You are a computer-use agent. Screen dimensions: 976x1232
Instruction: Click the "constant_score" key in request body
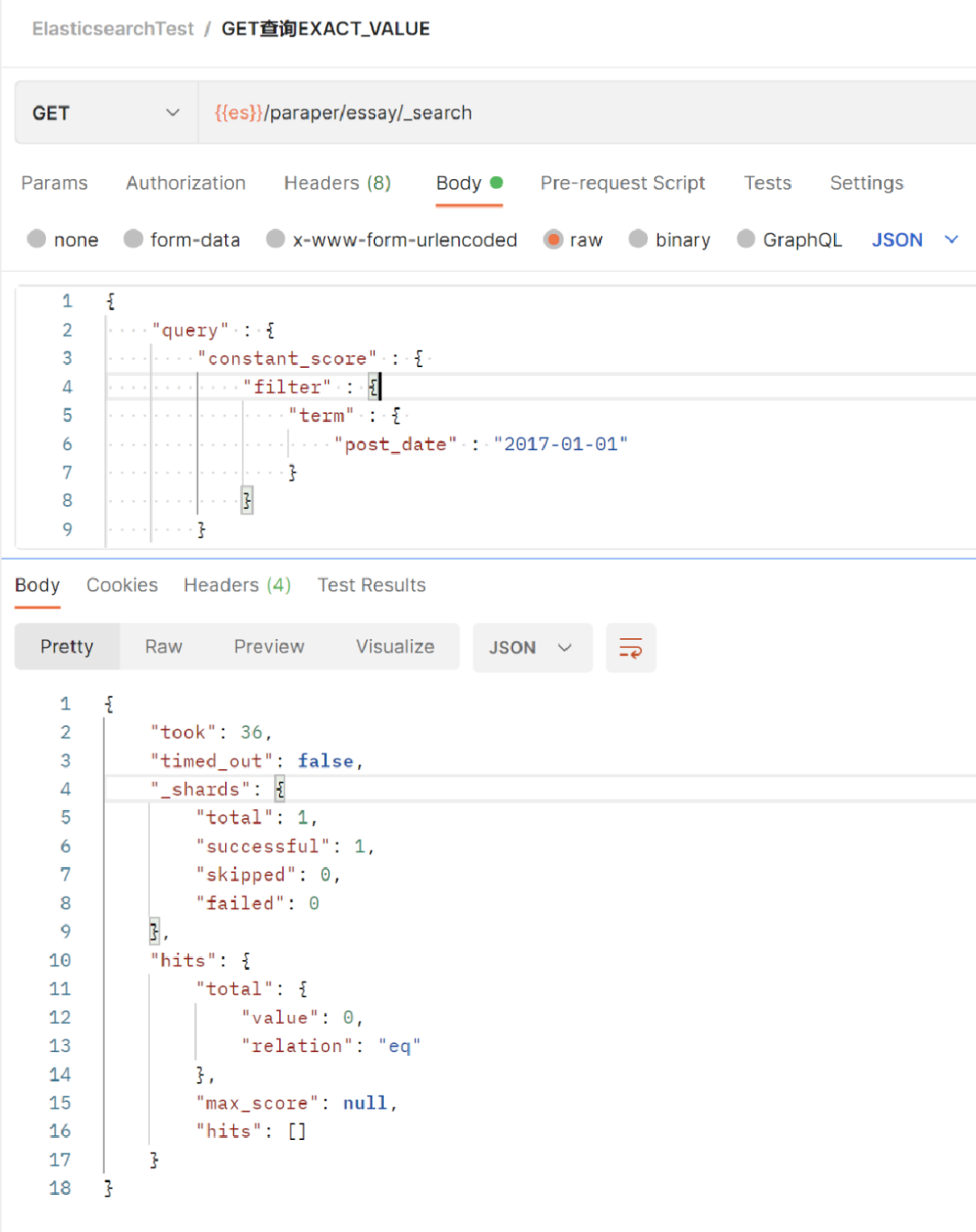click(x=287, y=359)
